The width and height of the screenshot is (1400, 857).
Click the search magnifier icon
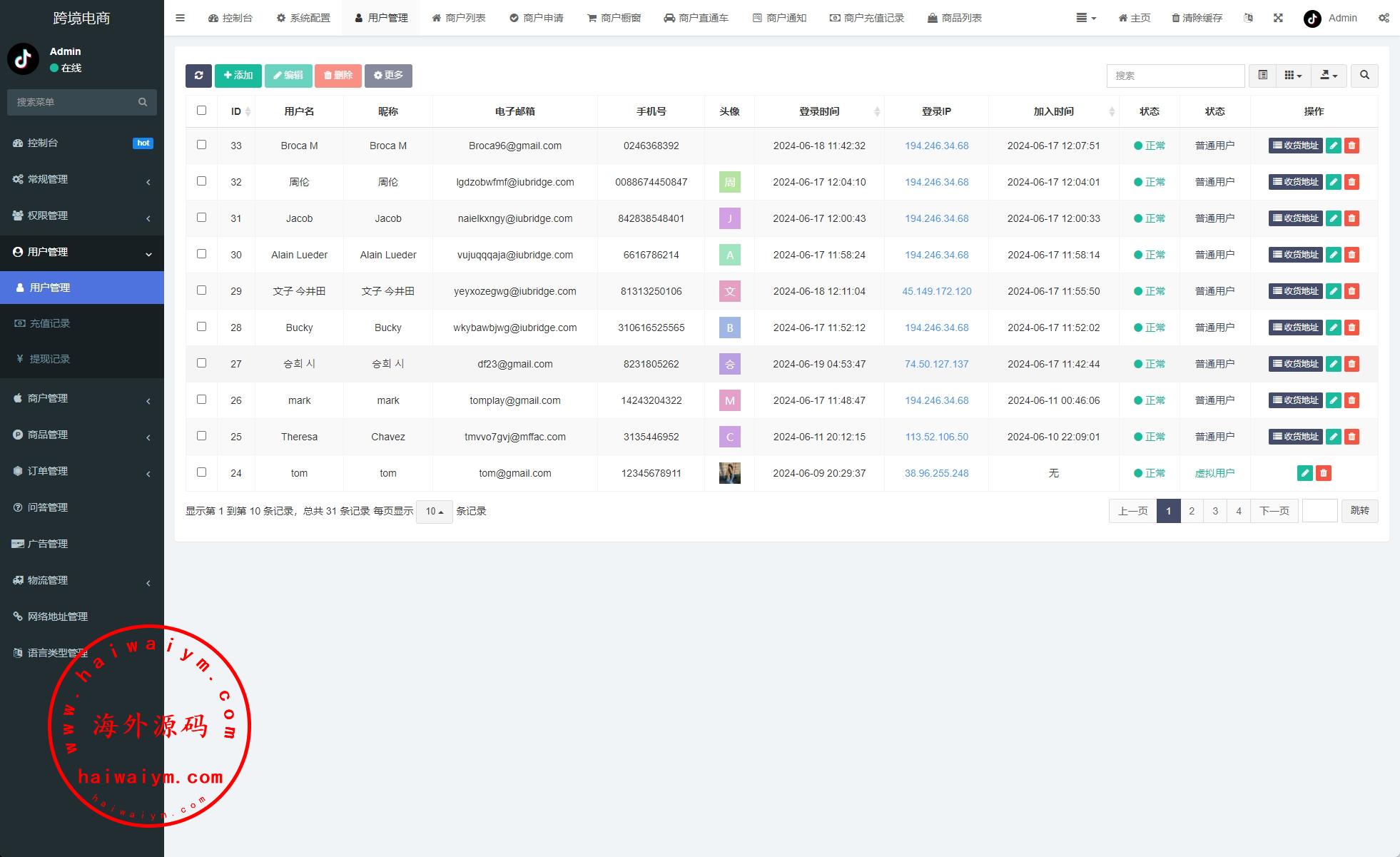[1364, 75]
